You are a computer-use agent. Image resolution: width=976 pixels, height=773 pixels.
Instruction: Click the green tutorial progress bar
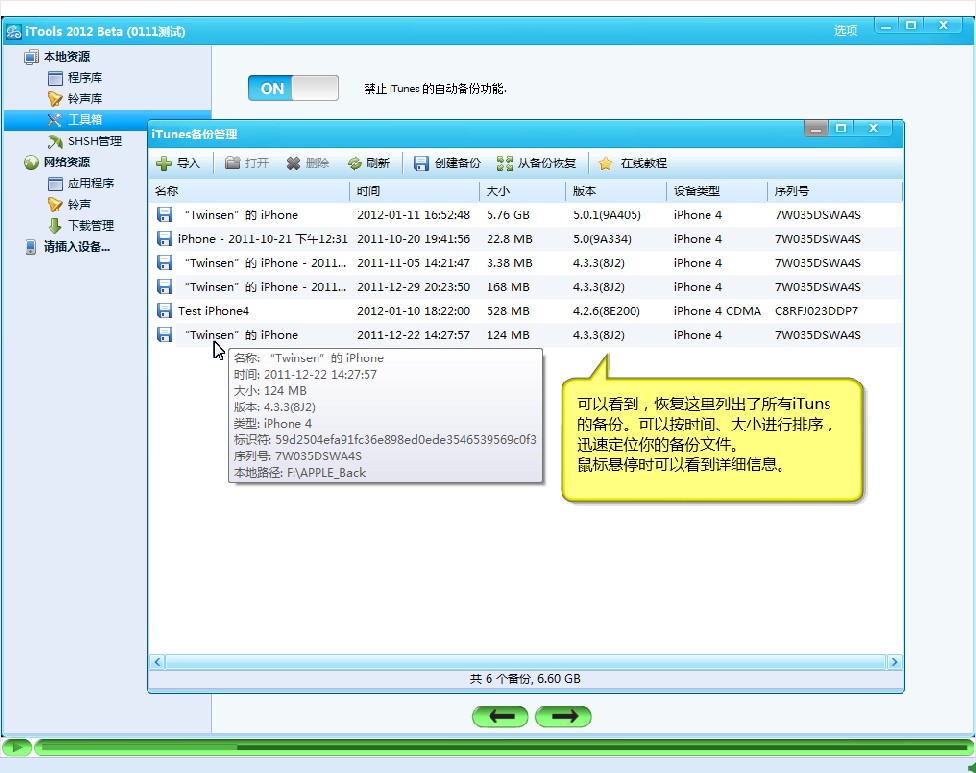pos(500,747)
